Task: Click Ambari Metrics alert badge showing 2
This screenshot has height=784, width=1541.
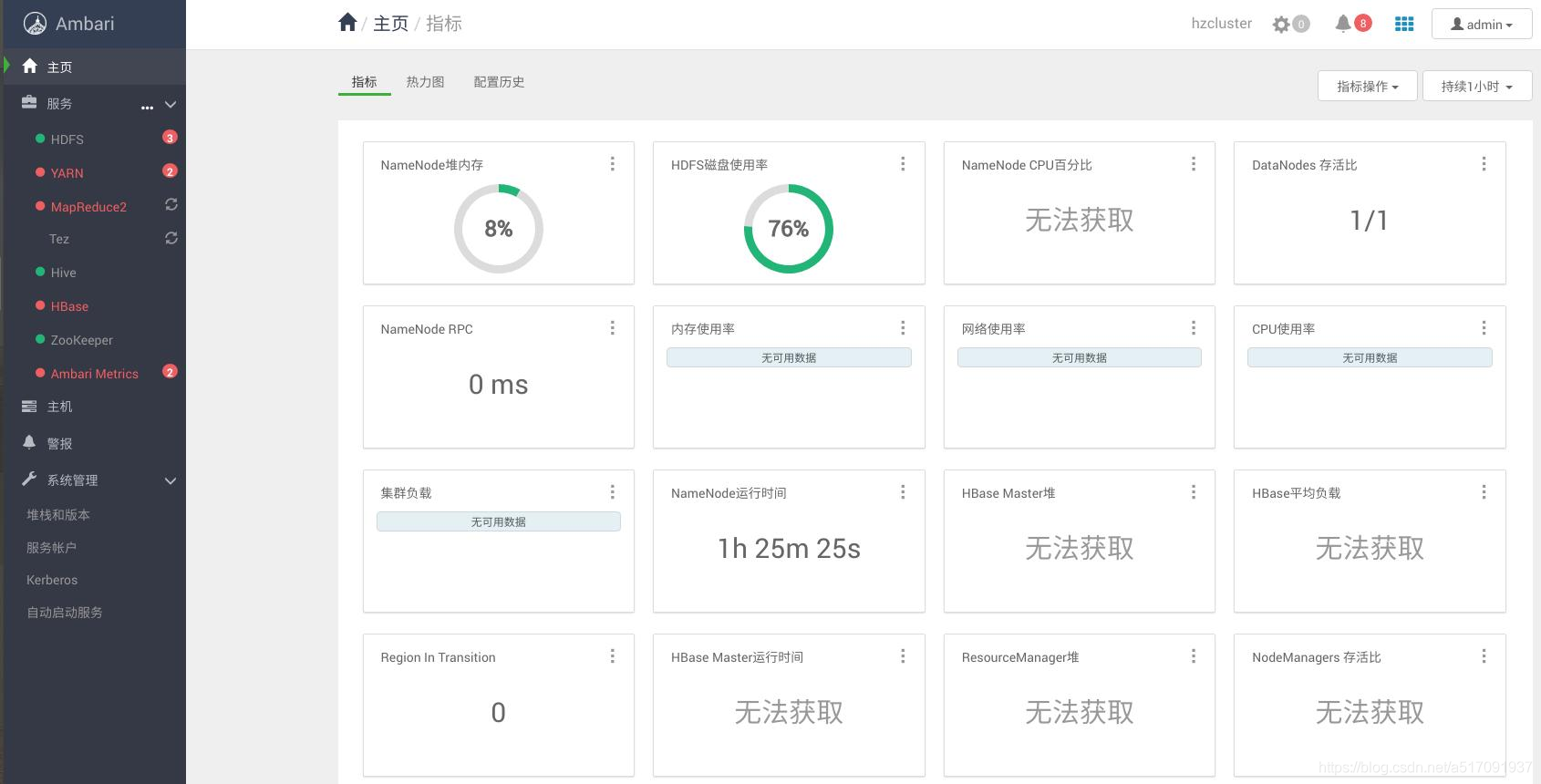Action: click(170, 372)
